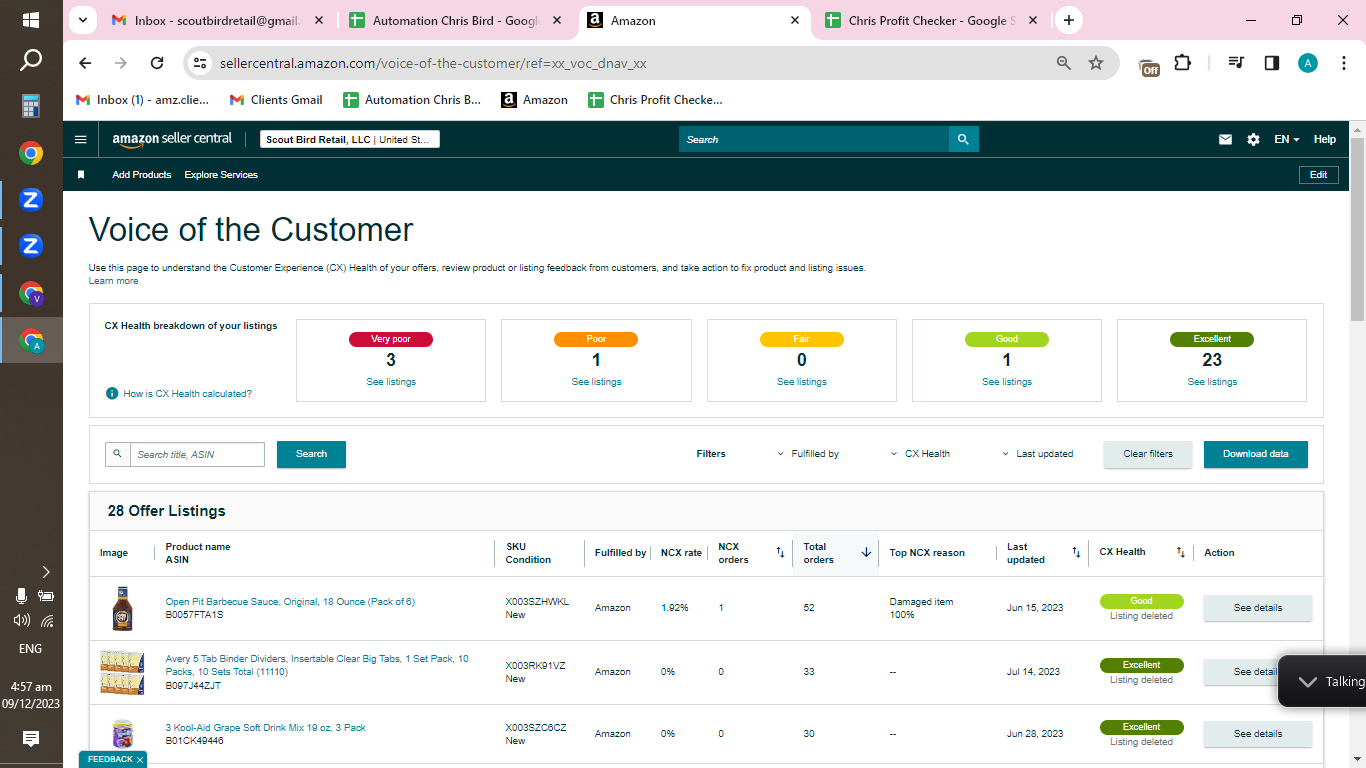Close the Amazon browser tab
Image resolution: width=1366 pixels, height=768 pixels.
click(x=795, y=20)
